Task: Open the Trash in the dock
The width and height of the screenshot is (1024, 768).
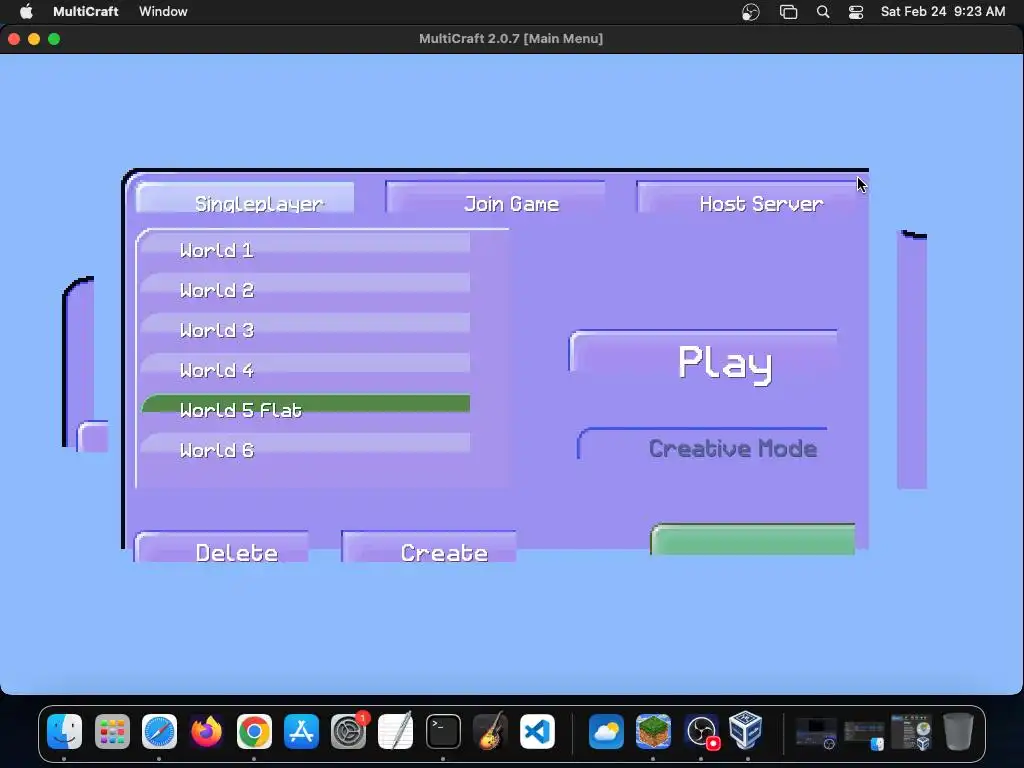Action: click(958, 731)
